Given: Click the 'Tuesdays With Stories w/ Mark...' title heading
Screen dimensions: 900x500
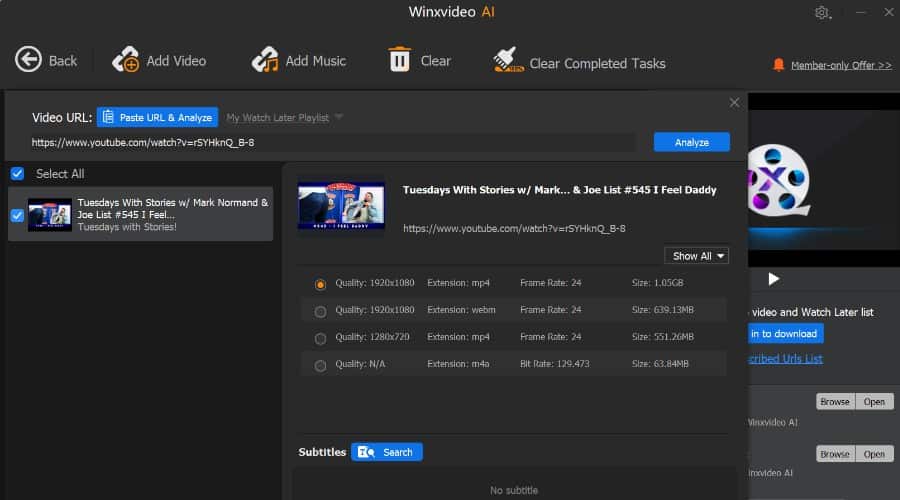Looking at the screenshot, I should [x=560, y=190].
